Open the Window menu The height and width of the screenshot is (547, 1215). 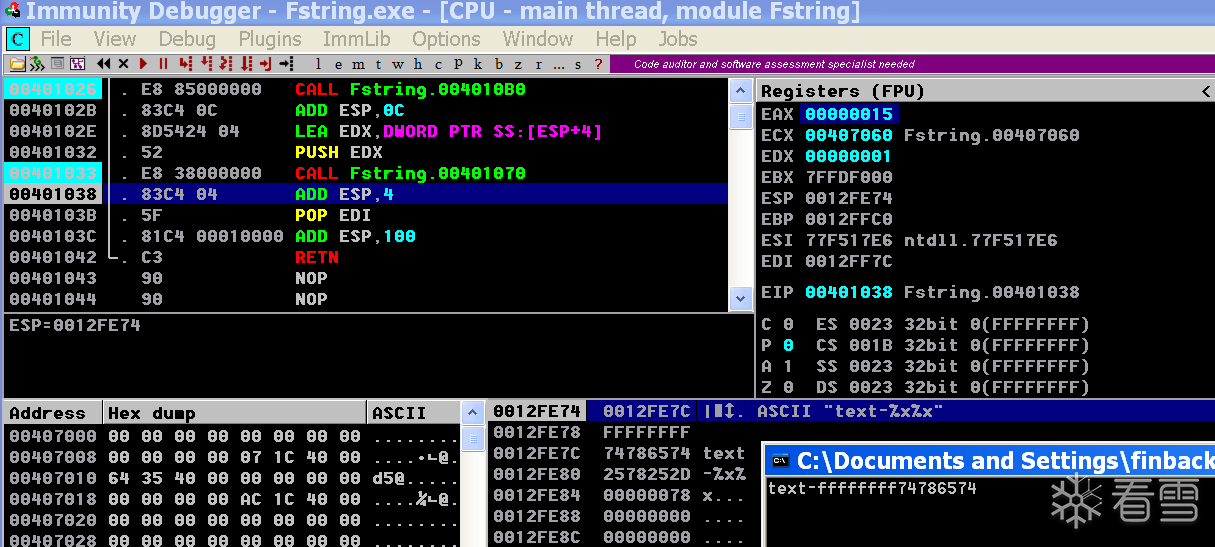[538, 39]
